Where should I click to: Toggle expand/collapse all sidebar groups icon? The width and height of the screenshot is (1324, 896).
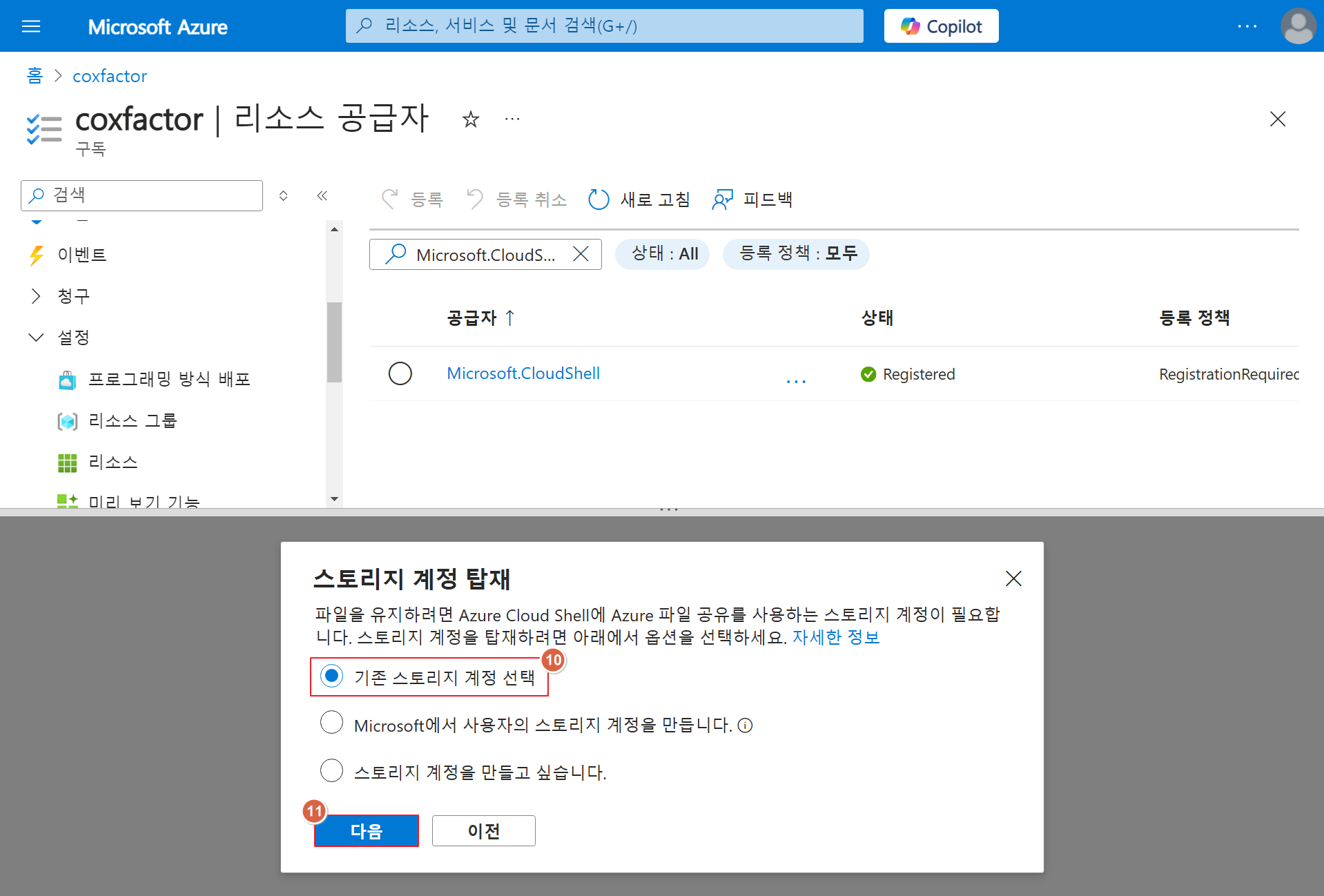tap(283, 195)
